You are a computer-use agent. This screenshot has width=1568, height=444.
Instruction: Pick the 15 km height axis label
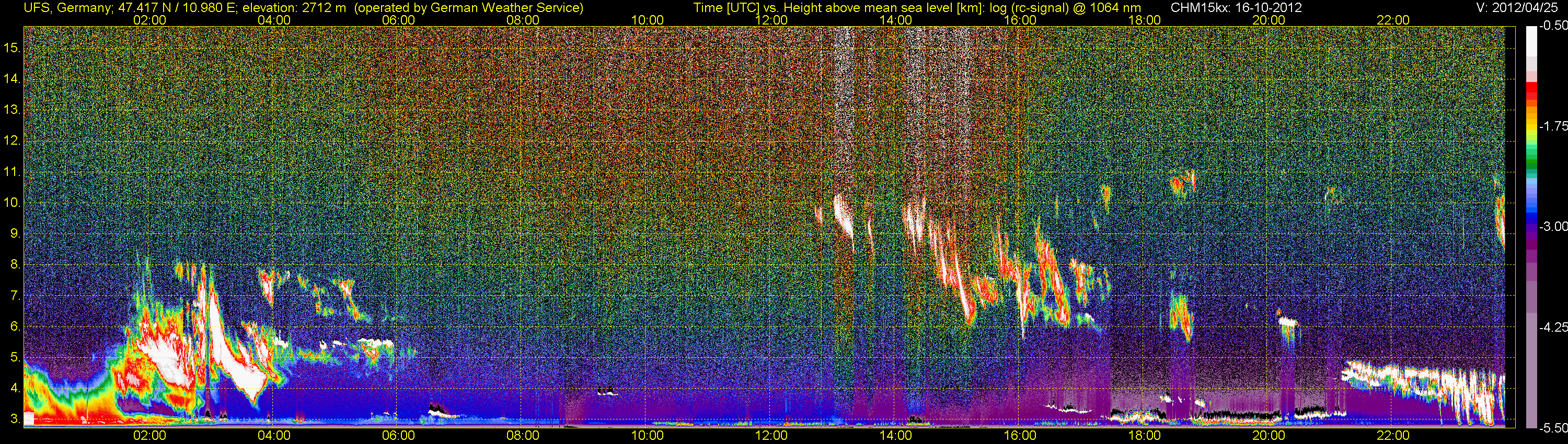pos(12,48)
